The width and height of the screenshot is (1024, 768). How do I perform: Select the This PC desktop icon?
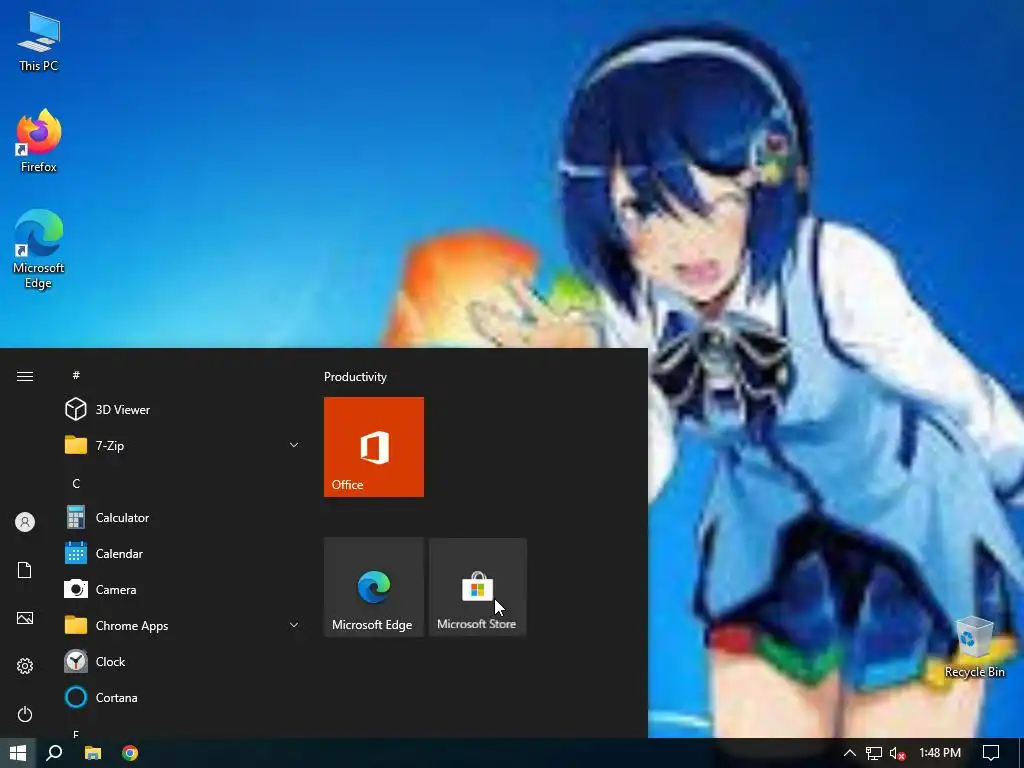pyautogui.click(x=39, y=42)
